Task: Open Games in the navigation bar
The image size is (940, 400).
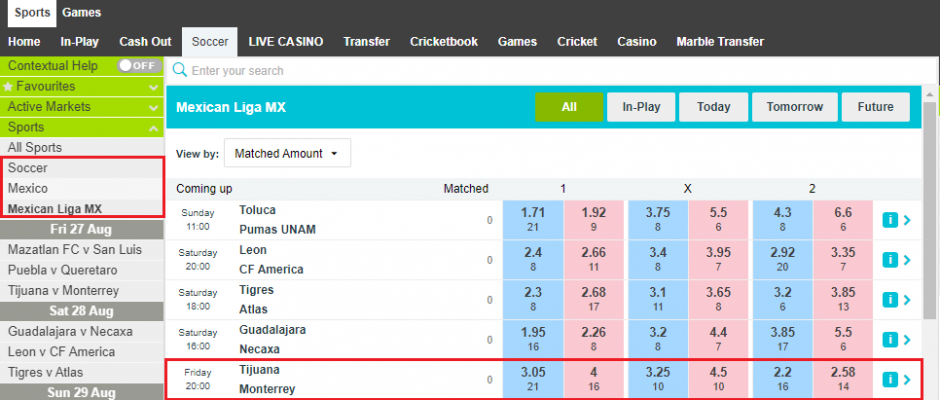Action: pyautogui.click(x=517, y=42)
